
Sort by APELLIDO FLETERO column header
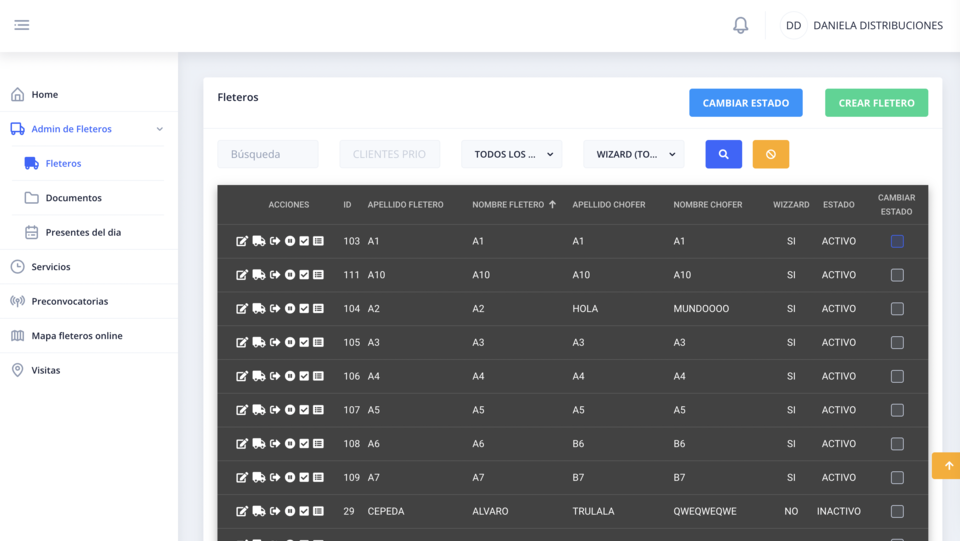[x=405, y=204]
